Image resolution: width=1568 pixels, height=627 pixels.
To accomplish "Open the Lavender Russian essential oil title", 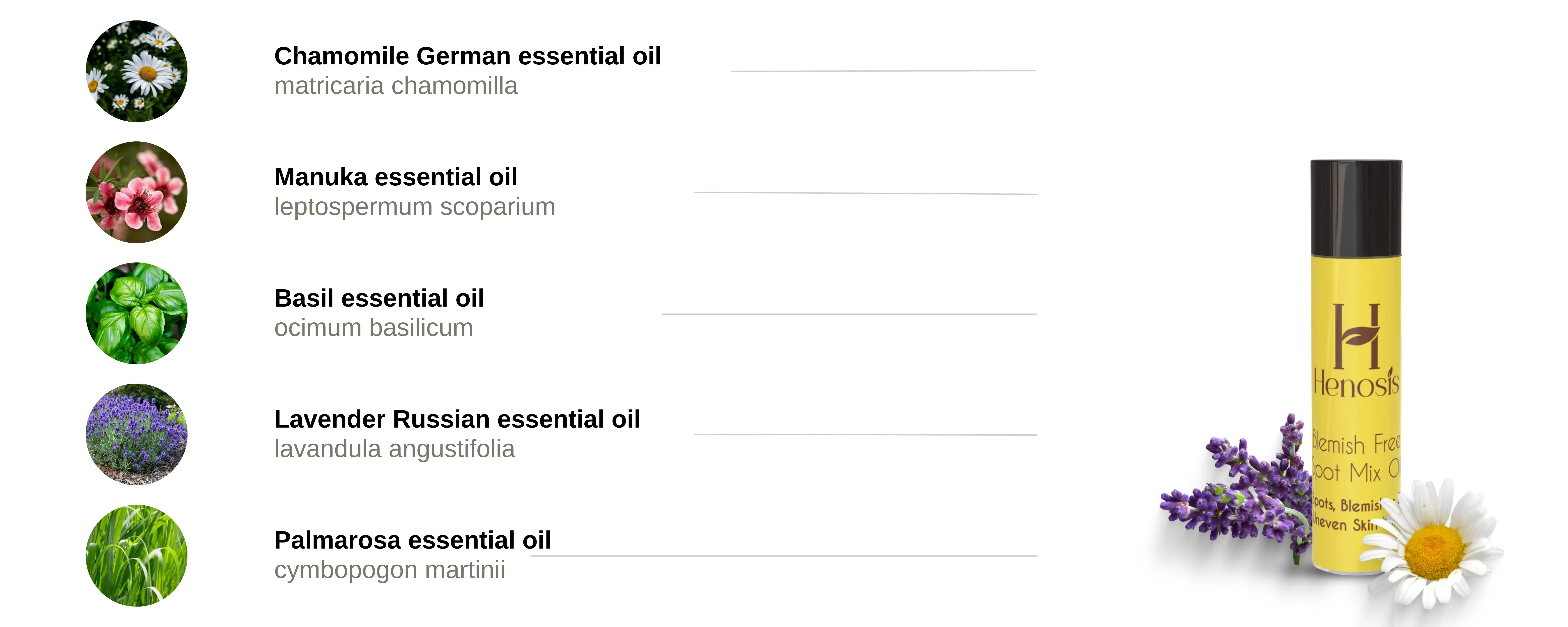I will click(x=457, y=419).
